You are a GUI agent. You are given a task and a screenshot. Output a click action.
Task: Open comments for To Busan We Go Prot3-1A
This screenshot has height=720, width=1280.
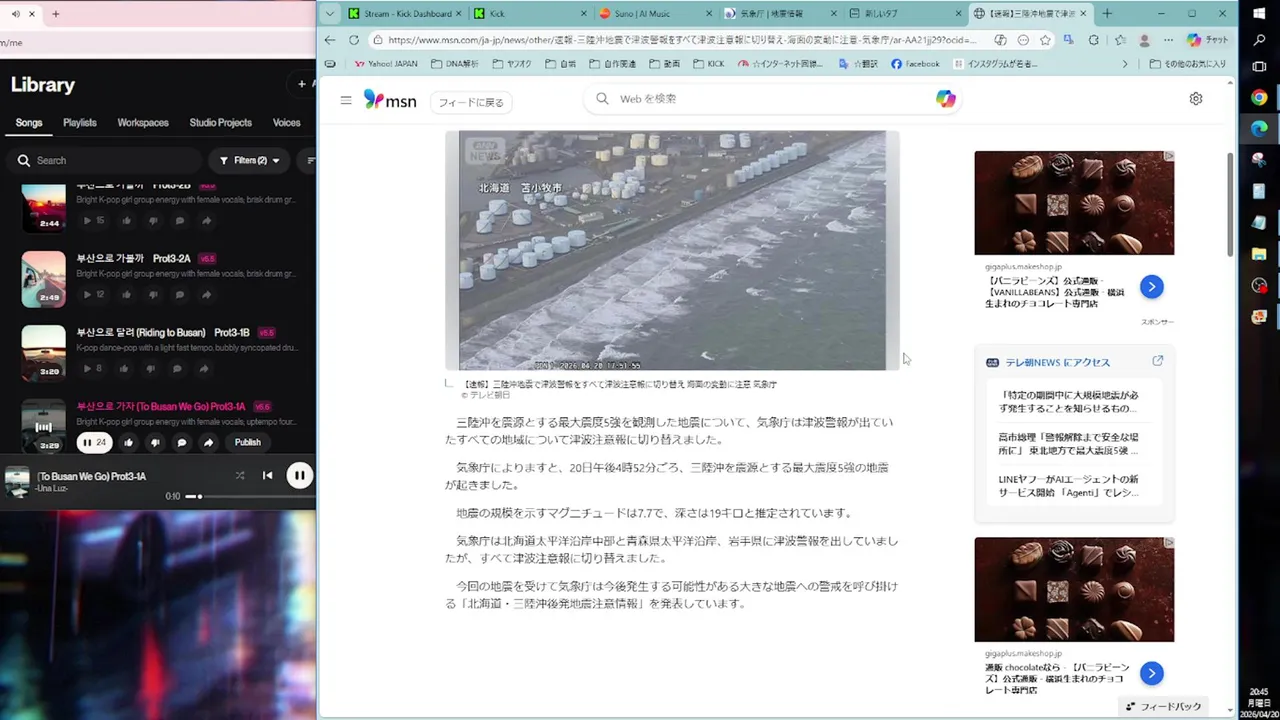pos(182,442)
